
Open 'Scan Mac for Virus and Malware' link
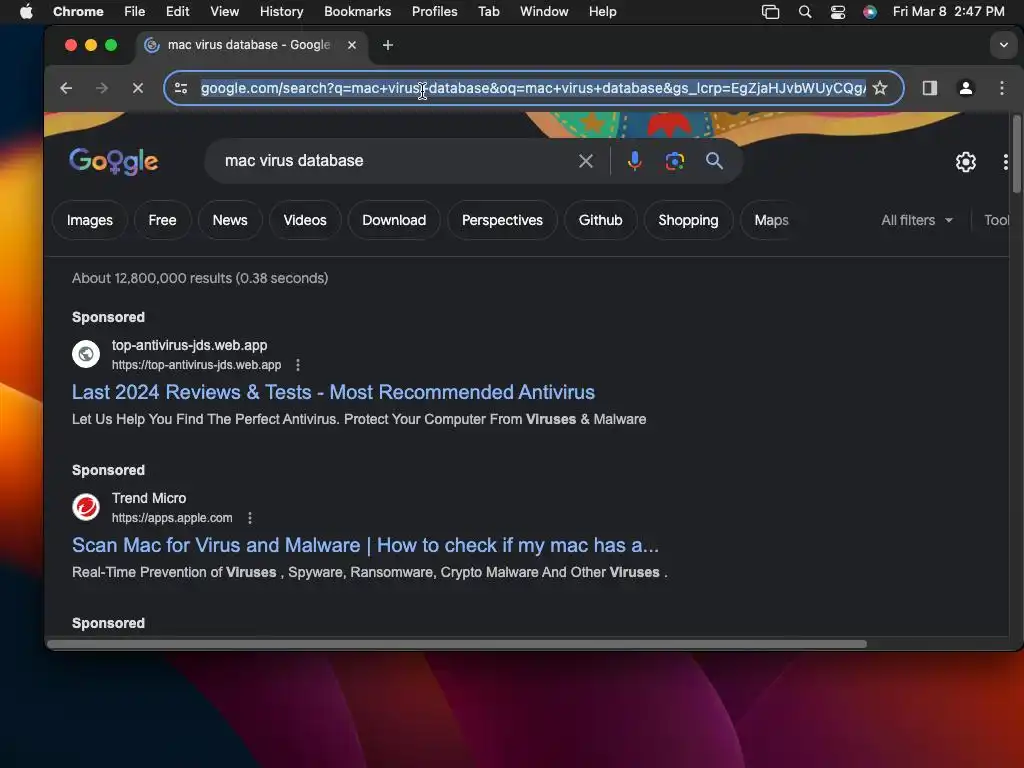click(365, 545)
